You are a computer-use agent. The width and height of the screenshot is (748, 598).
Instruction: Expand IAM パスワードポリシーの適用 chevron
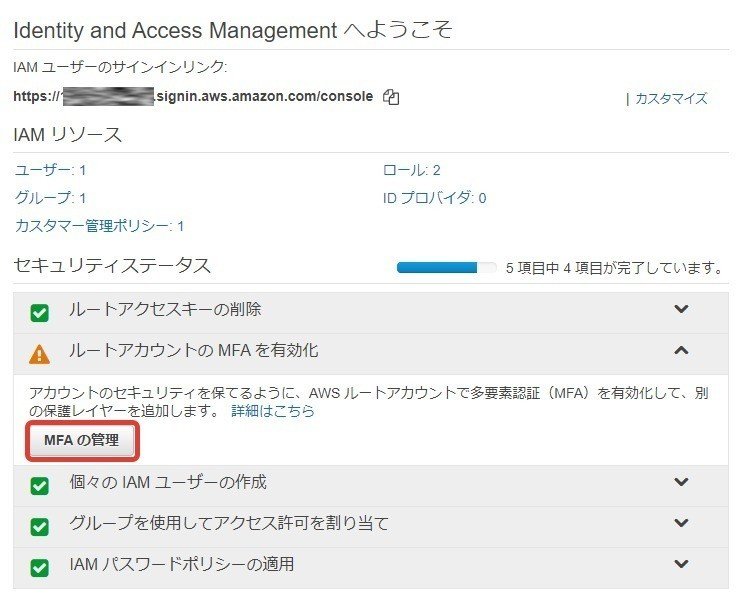point(681,564)
